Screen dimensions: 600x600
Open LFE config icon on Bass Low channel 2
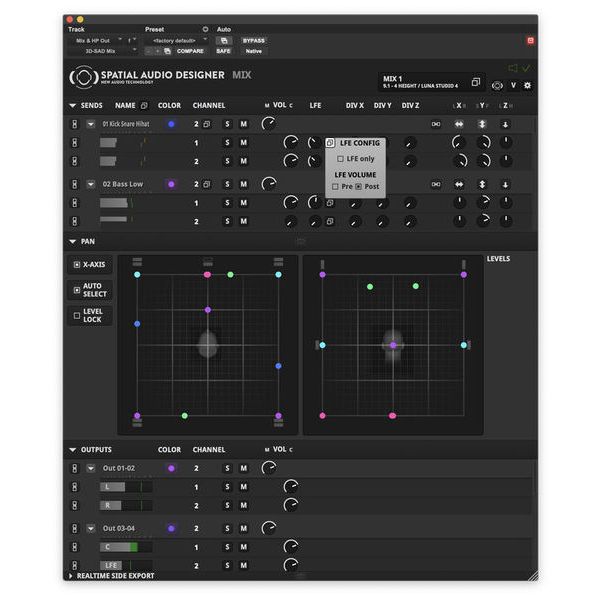(330, 221)
